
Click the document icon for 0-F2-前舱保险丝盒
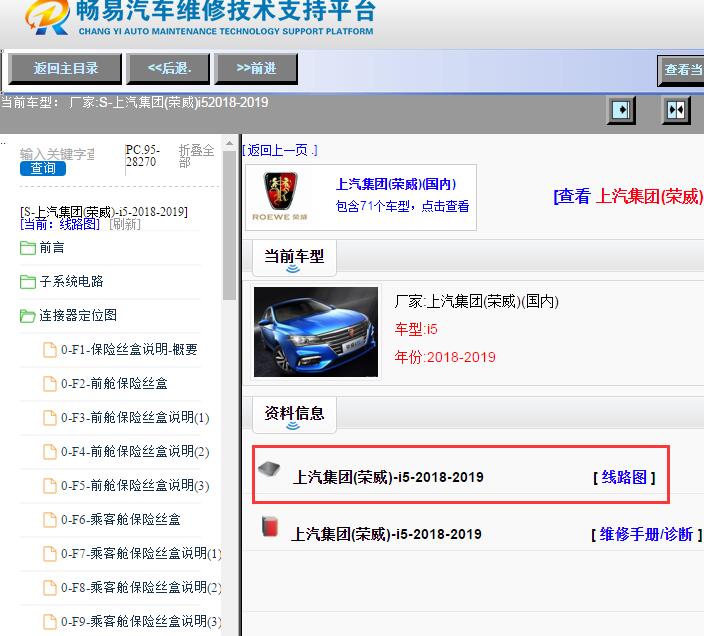tap(50, 384)
